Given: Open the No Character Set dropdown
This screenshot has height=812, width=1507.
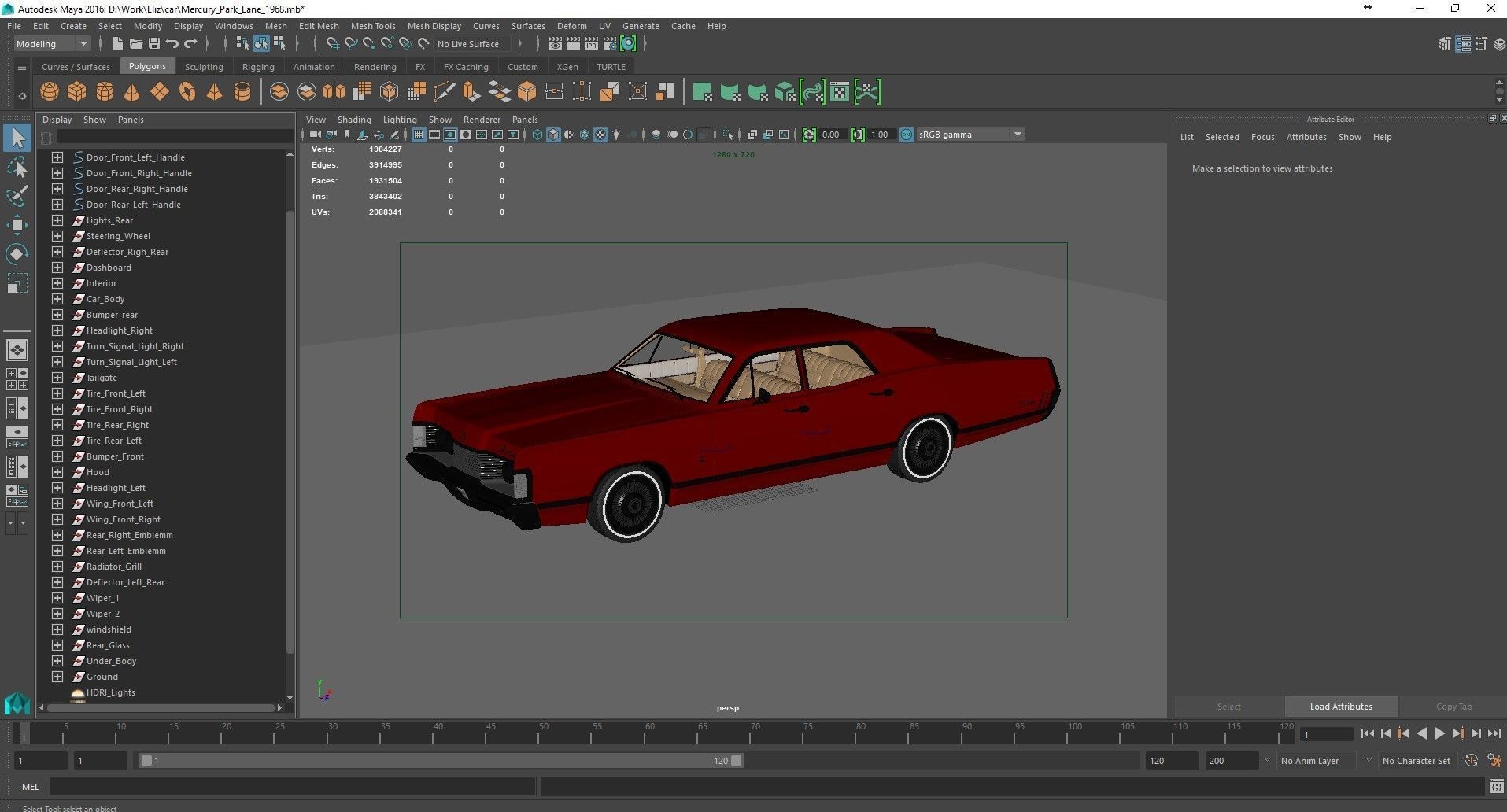Looking at the screenshot, I should pyautogui.click(x=1417, y=761).
